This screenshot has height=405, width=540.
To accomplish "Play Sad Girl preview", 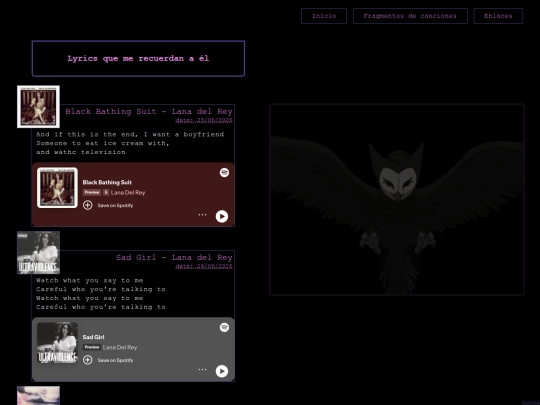I will [x=222, y=371].
